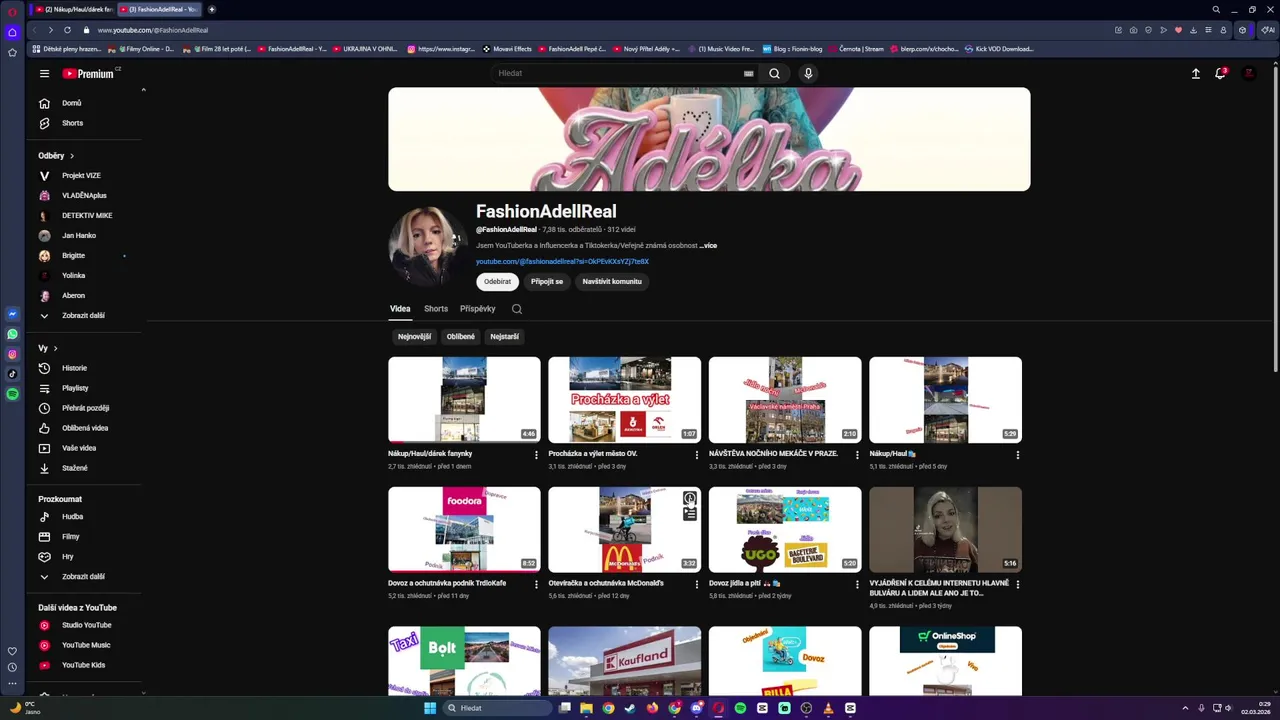Open the YouTube hamburger guide menu
The height and width of the screenshot is (720, 1280).
click(44, 73)
